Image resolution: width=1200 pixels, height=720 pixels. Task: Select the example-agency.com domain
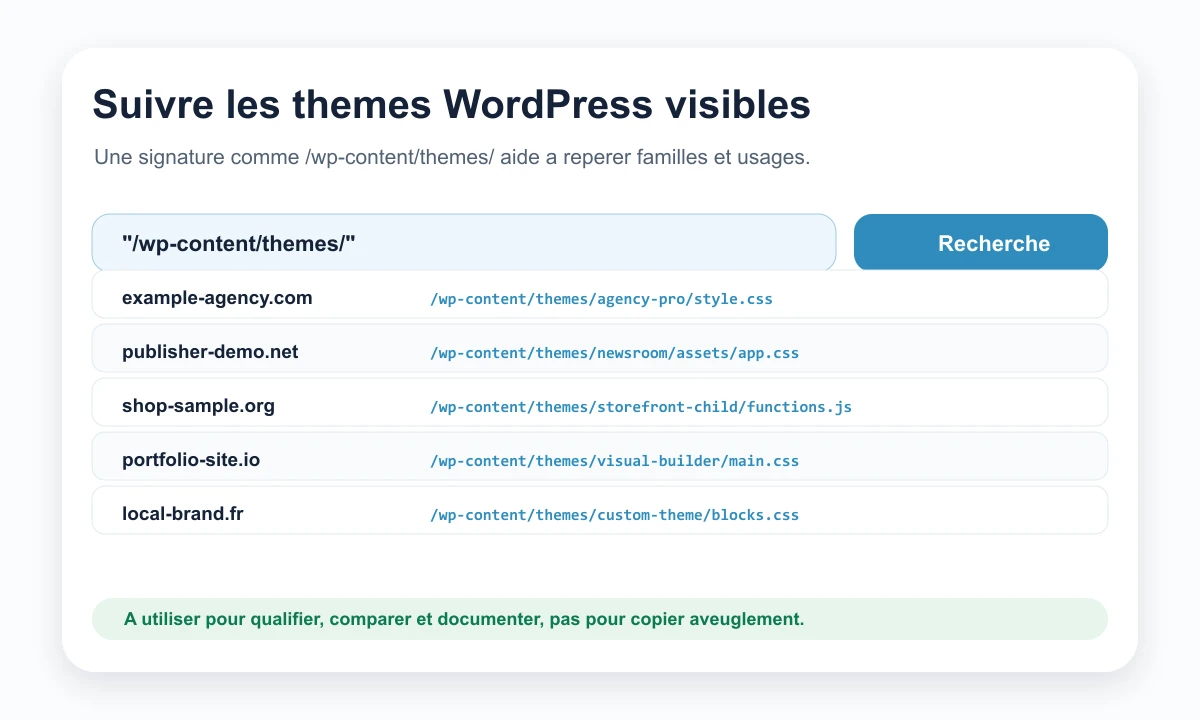pyautogui.click(x=217, y=298)
